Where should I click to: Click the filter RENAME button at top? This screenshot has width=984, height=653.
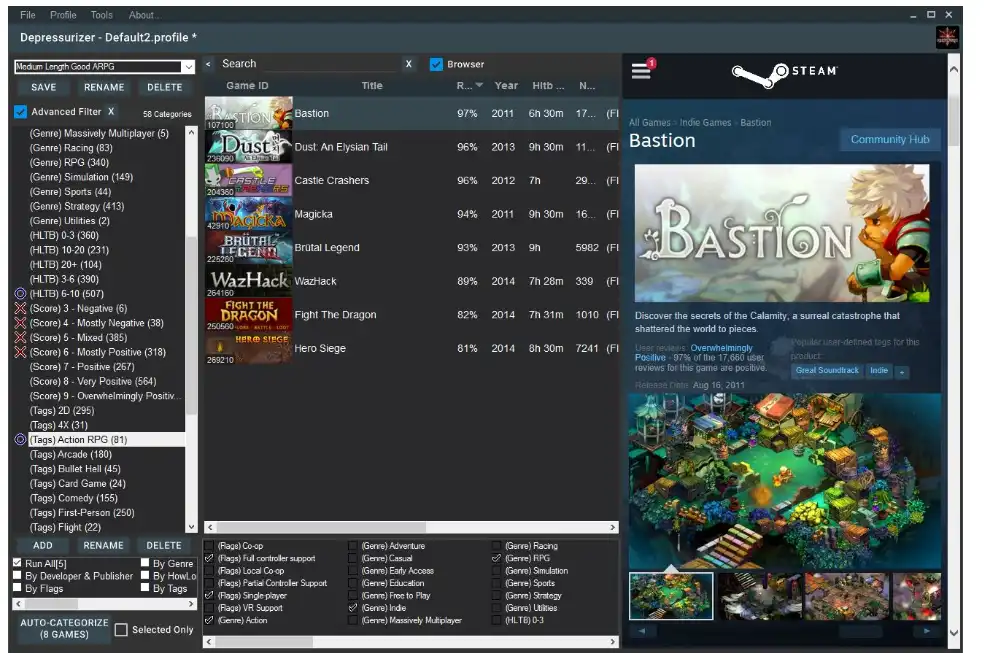[x=104, y=87]
